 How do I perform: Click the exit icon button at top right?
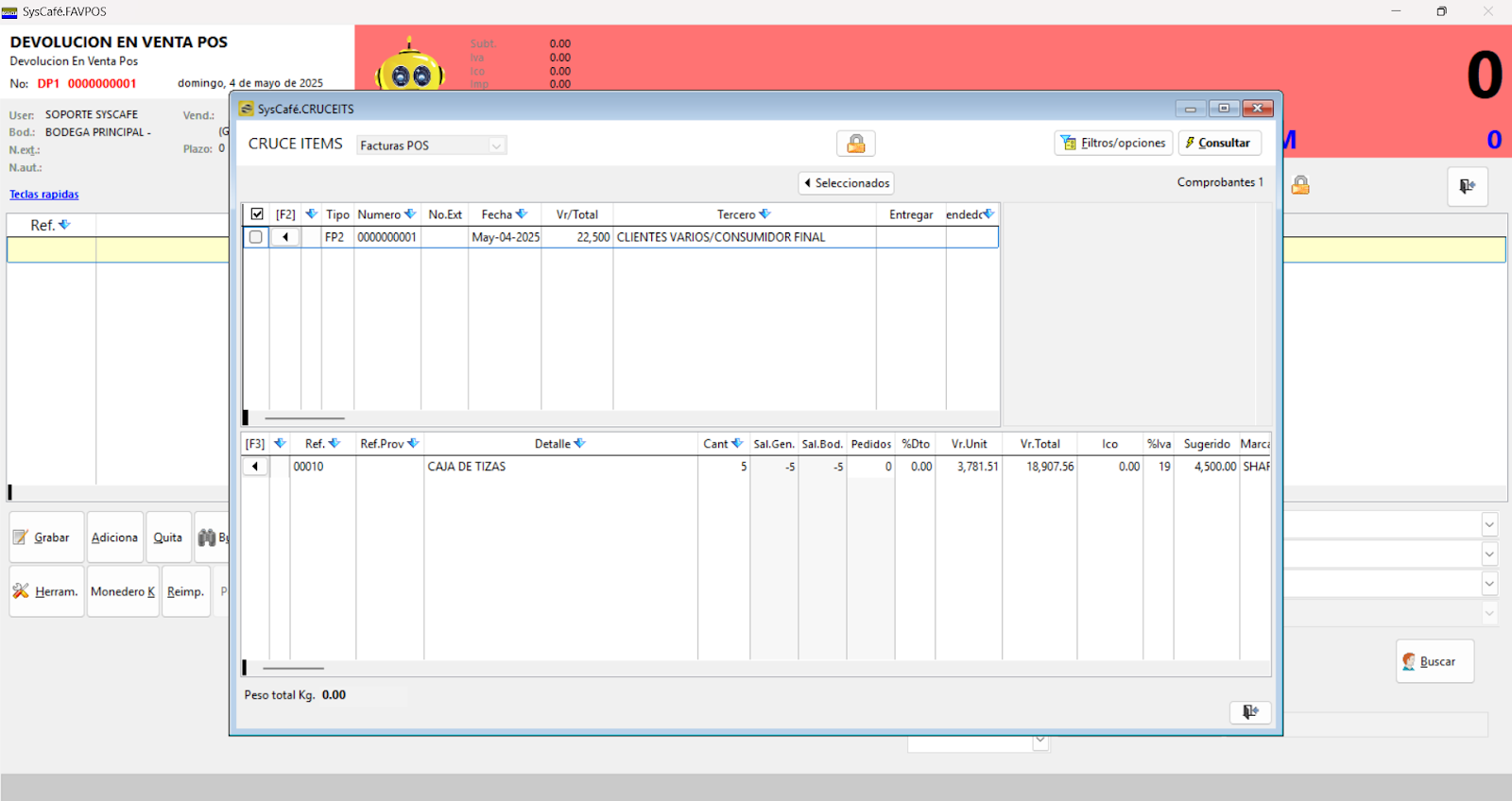[1467, 186]
